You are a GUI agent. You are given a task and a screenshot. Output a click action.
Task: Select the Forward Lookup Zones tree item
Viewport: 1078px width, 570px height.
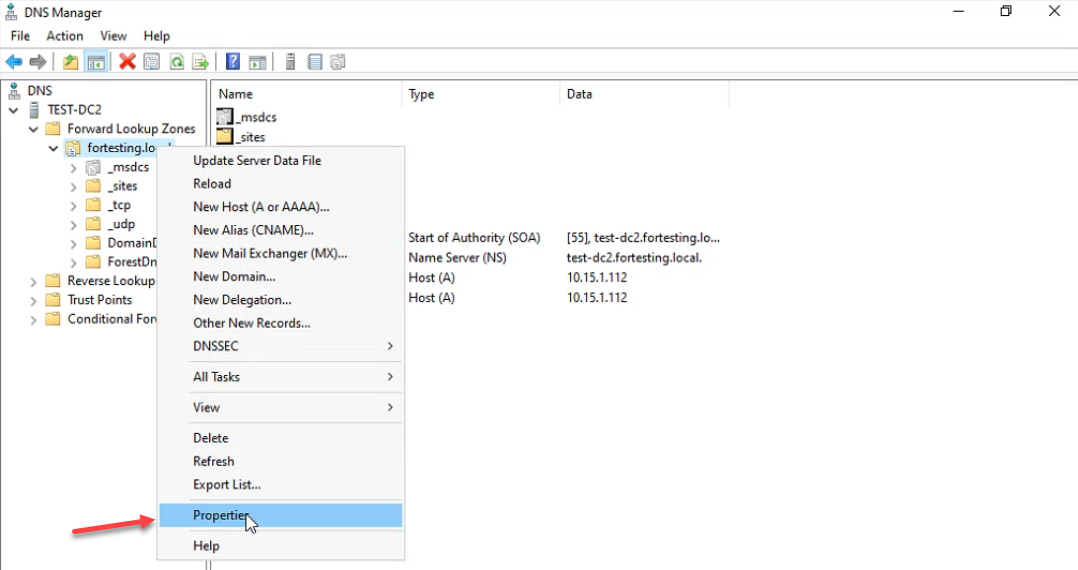coord(131,129)
